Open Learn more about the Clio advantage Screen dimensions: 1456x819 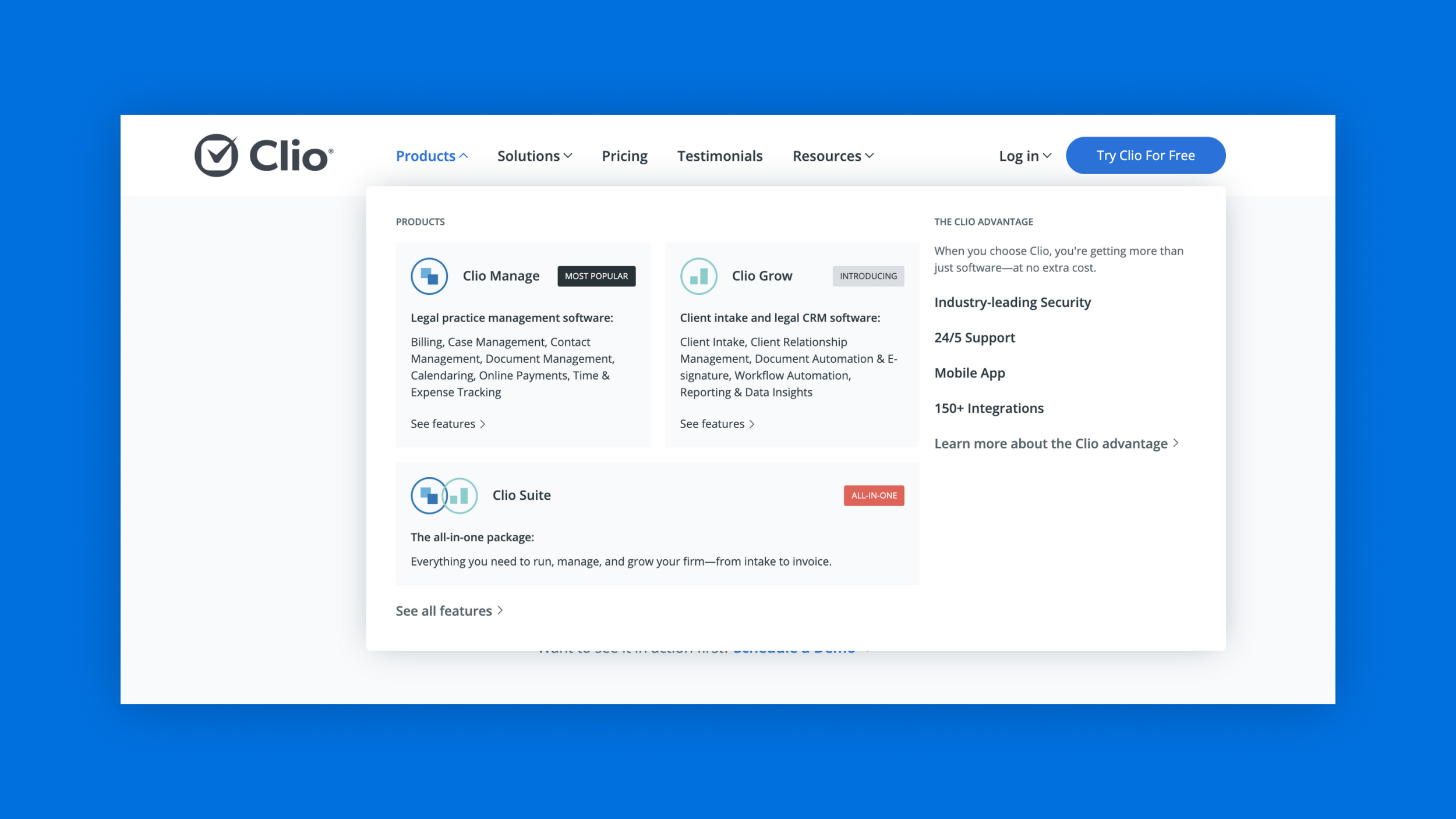click(x=1056, y=444)
